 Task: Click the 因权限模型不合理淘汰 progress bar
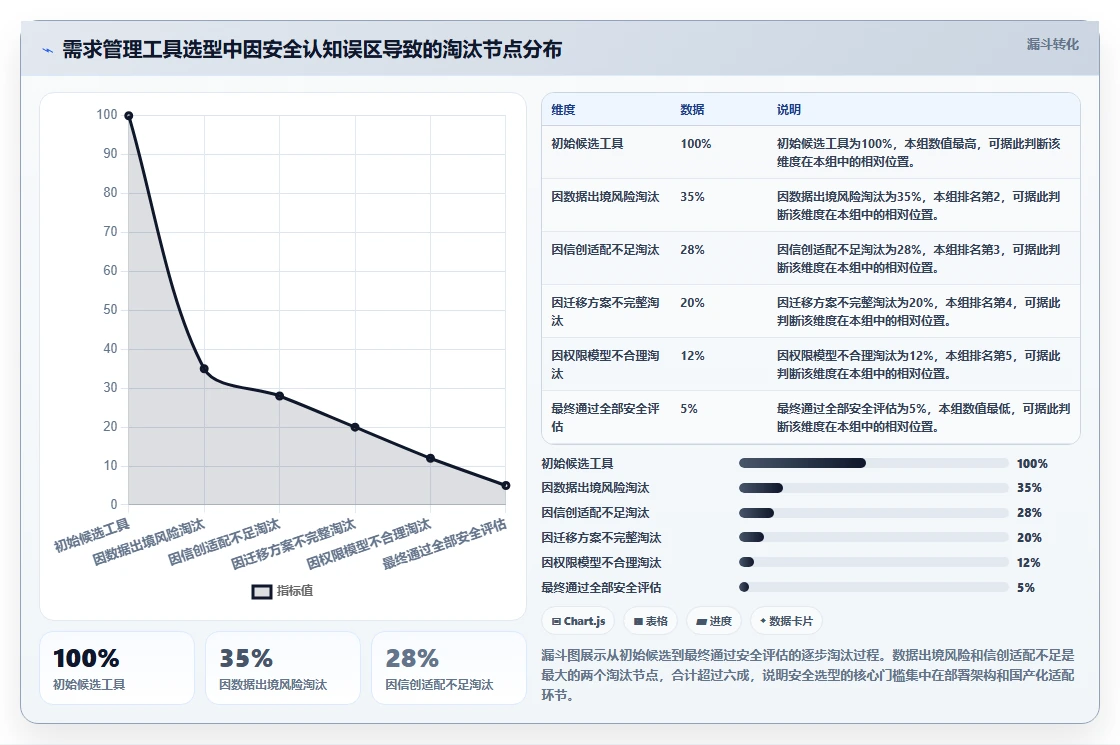pos(874,562)
